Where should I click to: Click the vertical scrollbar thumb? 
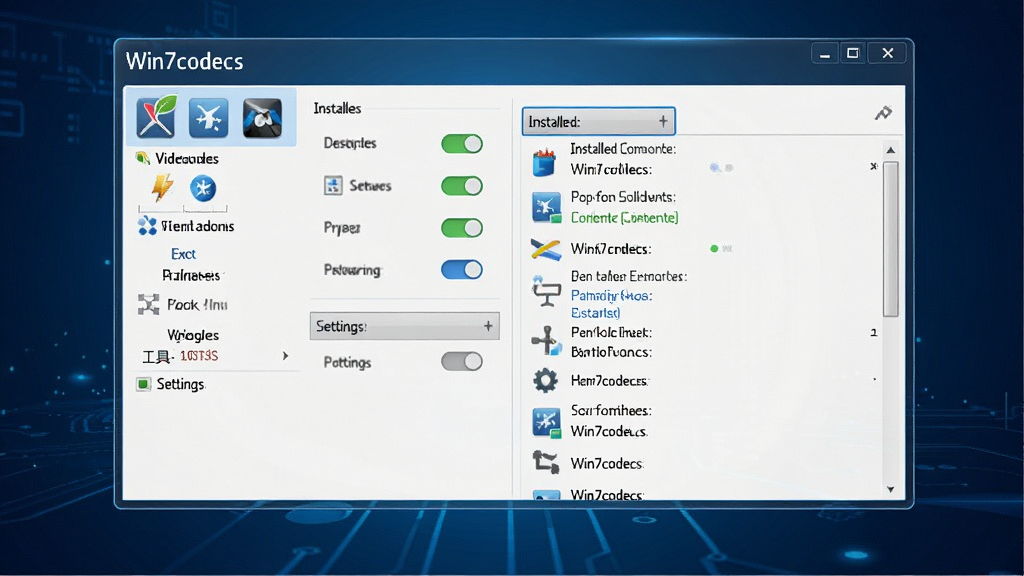click(x=891, y=239)
